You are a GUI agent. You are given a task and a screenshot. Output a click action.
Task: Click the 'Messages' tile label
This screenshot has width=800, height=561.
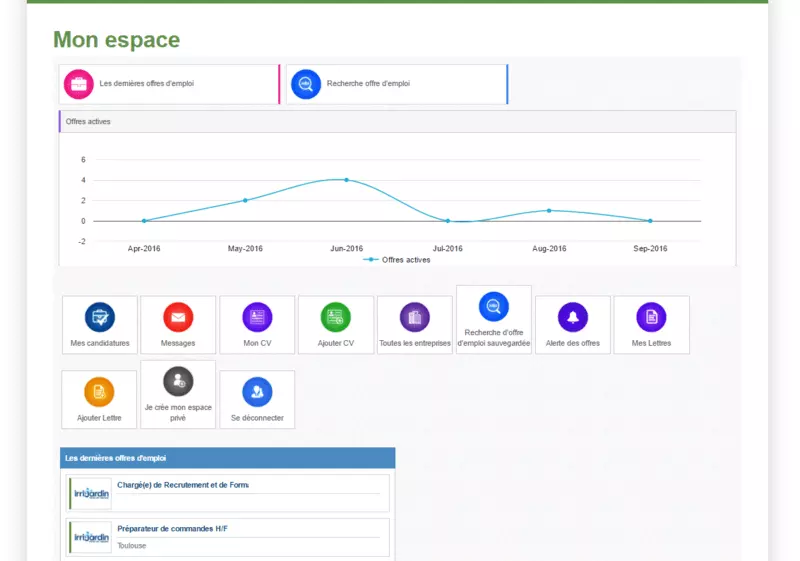178,343
